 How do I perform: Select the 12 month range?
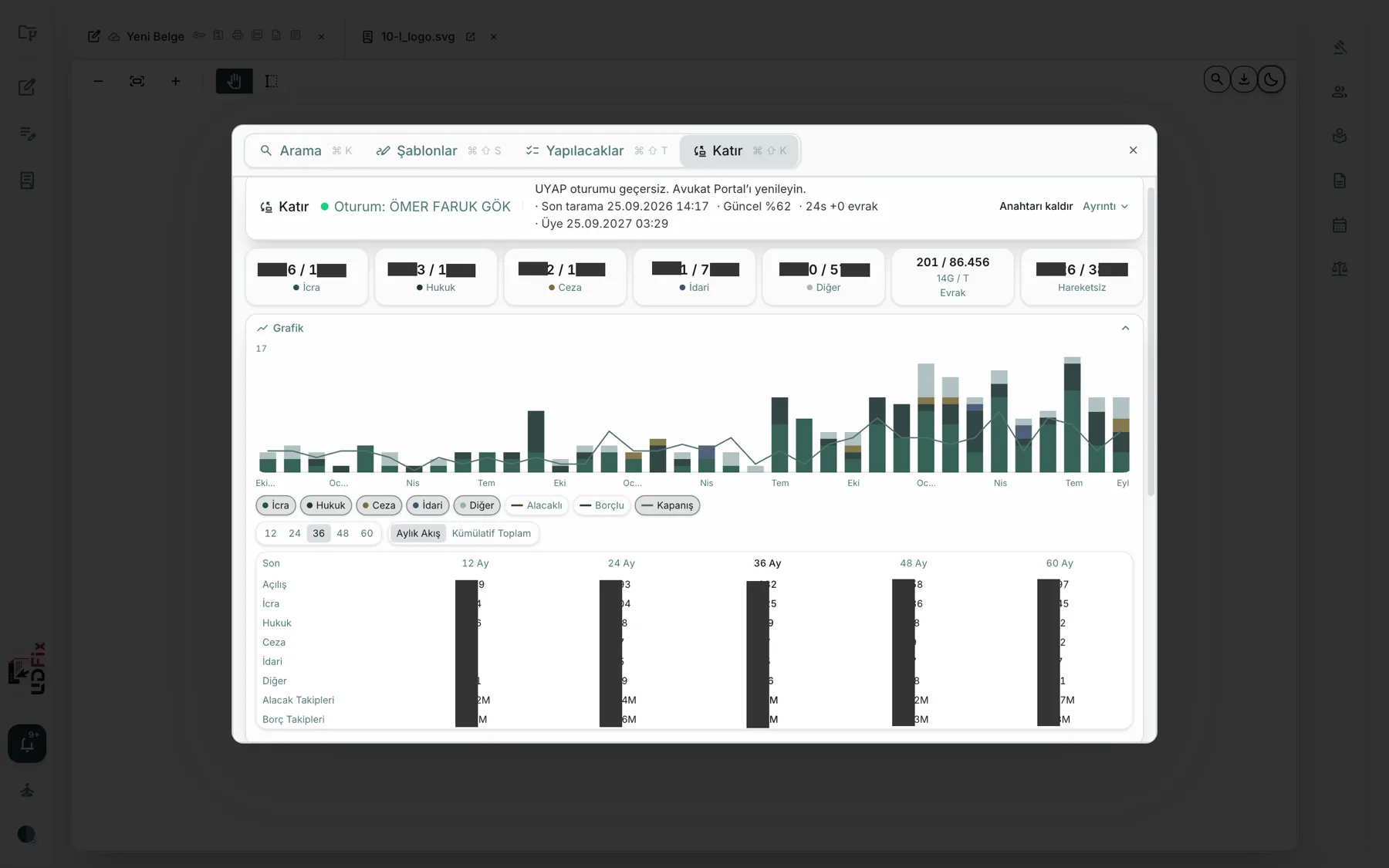point(270,533)
